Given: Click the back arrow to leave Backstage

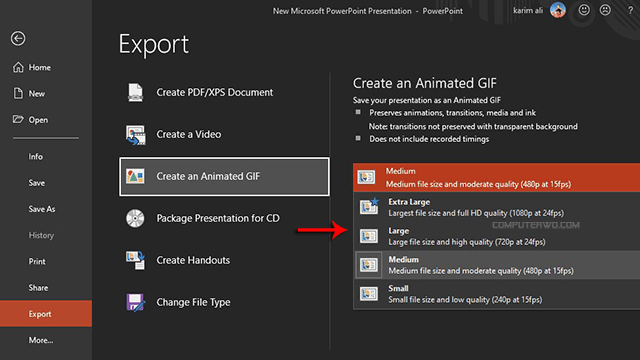Looking at the screenshot, I should click(x=18, y=38).
